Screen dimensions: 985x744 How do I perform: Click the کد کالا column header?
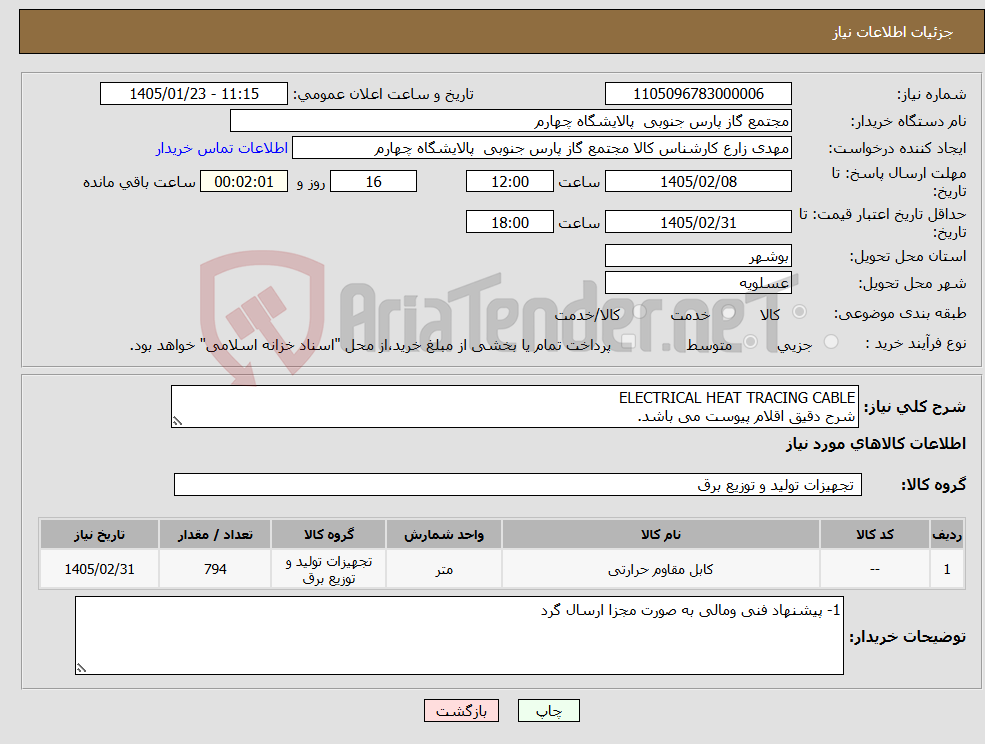point(874,535)
